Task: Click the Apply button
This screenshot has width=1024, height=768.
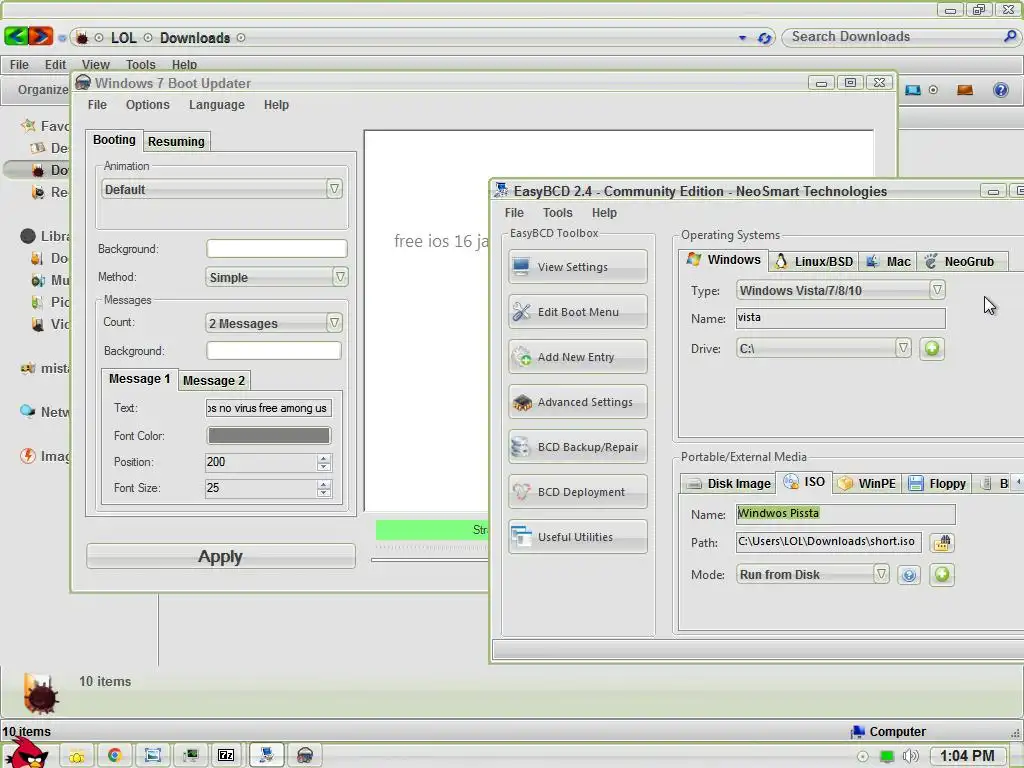Action: click(221, 556)
